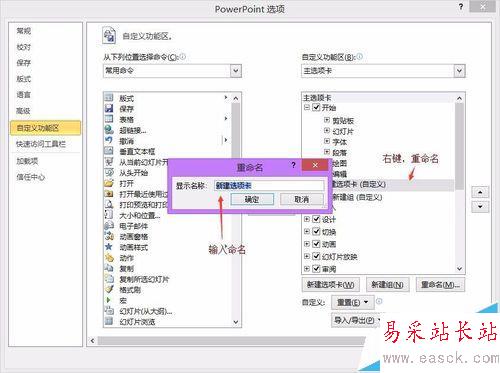
Task: Click the 打印预览和打印 icon
Action: (x=109, y=204)
